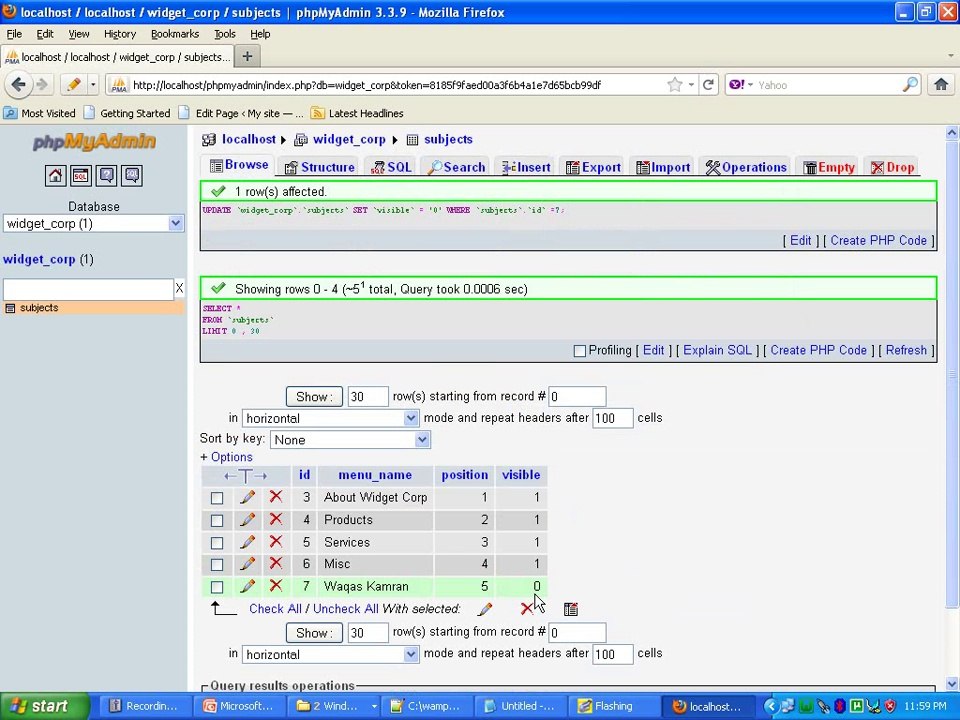Click the Refresh link
Screen dimensions: 960x720
[x=906, y=350]
